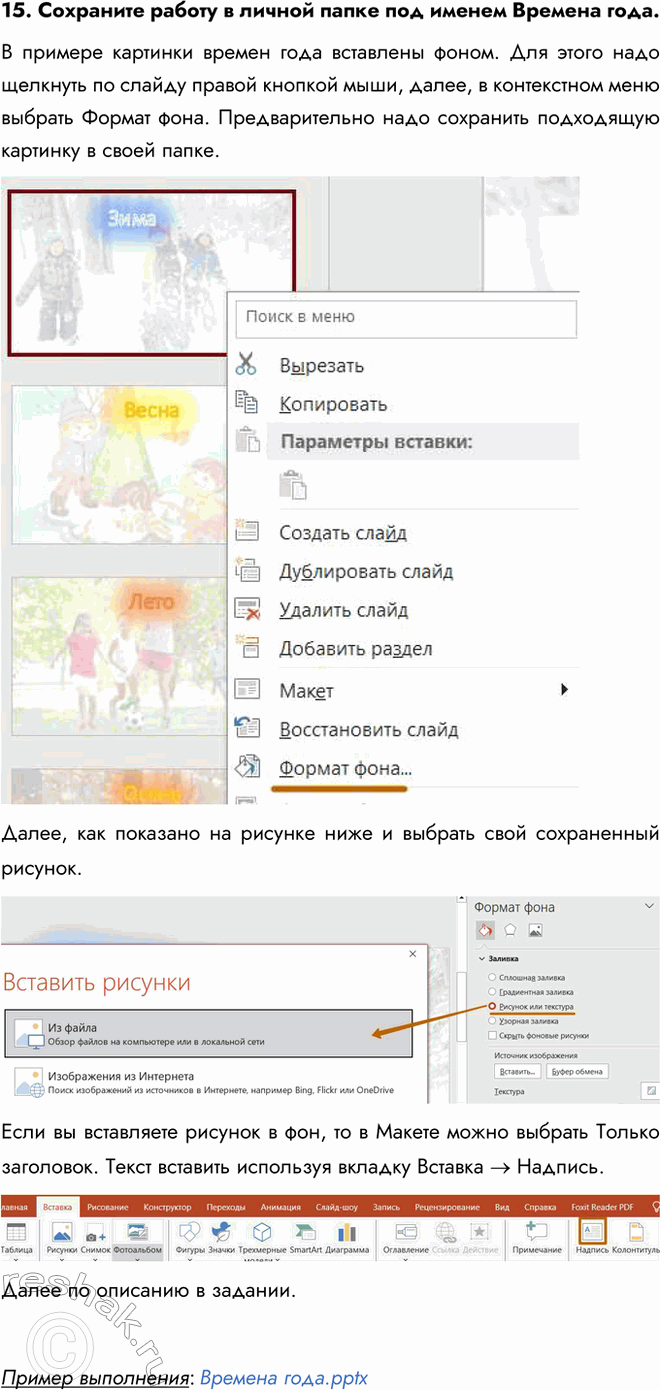Screen dimensions: 660x1390
Task: Type in the Поиск в меню field
Action: coord(406,317)
